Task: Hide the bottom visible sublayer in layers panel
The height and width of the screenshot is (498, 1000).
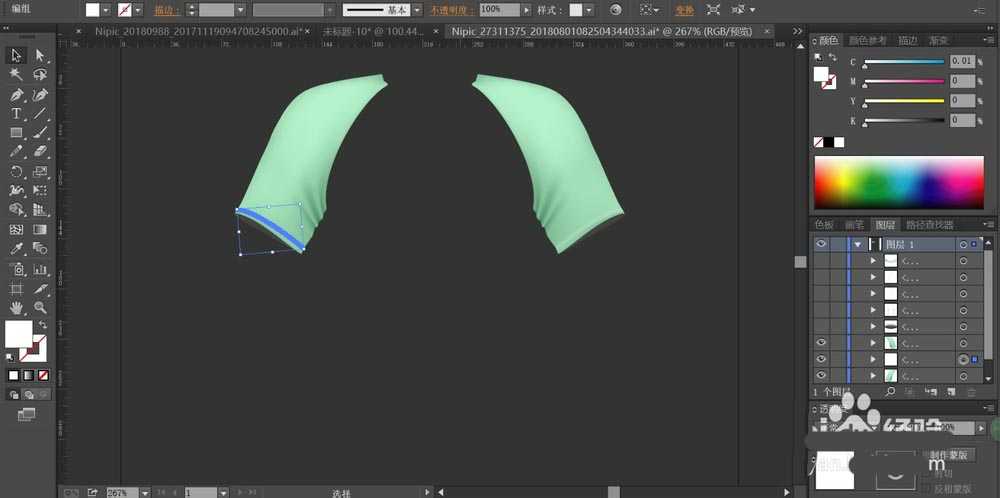Action: click(822, 376)
